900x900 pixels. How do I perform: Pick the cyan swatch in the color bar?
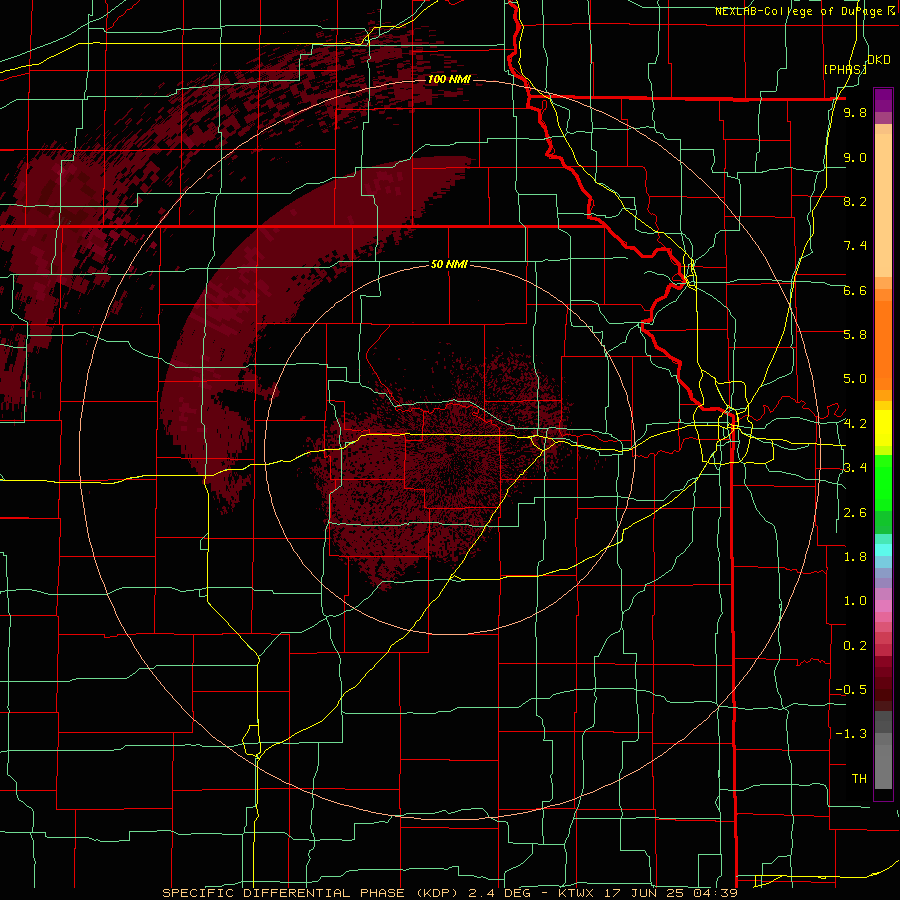coord(883,550)
